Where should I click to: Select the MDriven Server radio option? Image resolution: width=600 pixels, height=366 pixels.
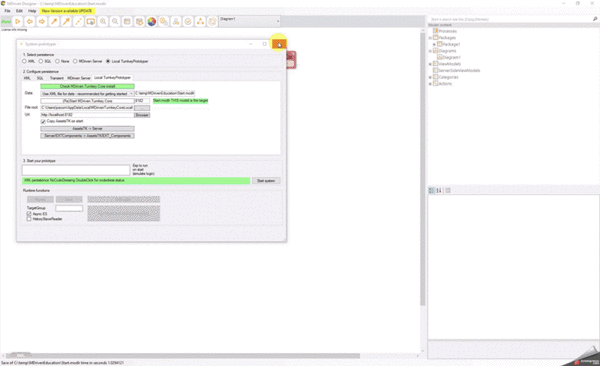75,61
